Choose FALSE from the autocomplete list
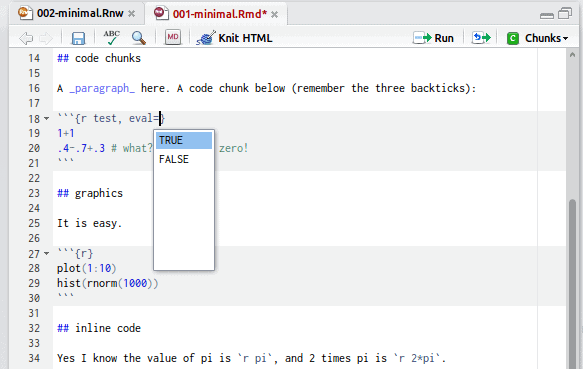This screenshot has height=369, width=583. pos(184,159)
